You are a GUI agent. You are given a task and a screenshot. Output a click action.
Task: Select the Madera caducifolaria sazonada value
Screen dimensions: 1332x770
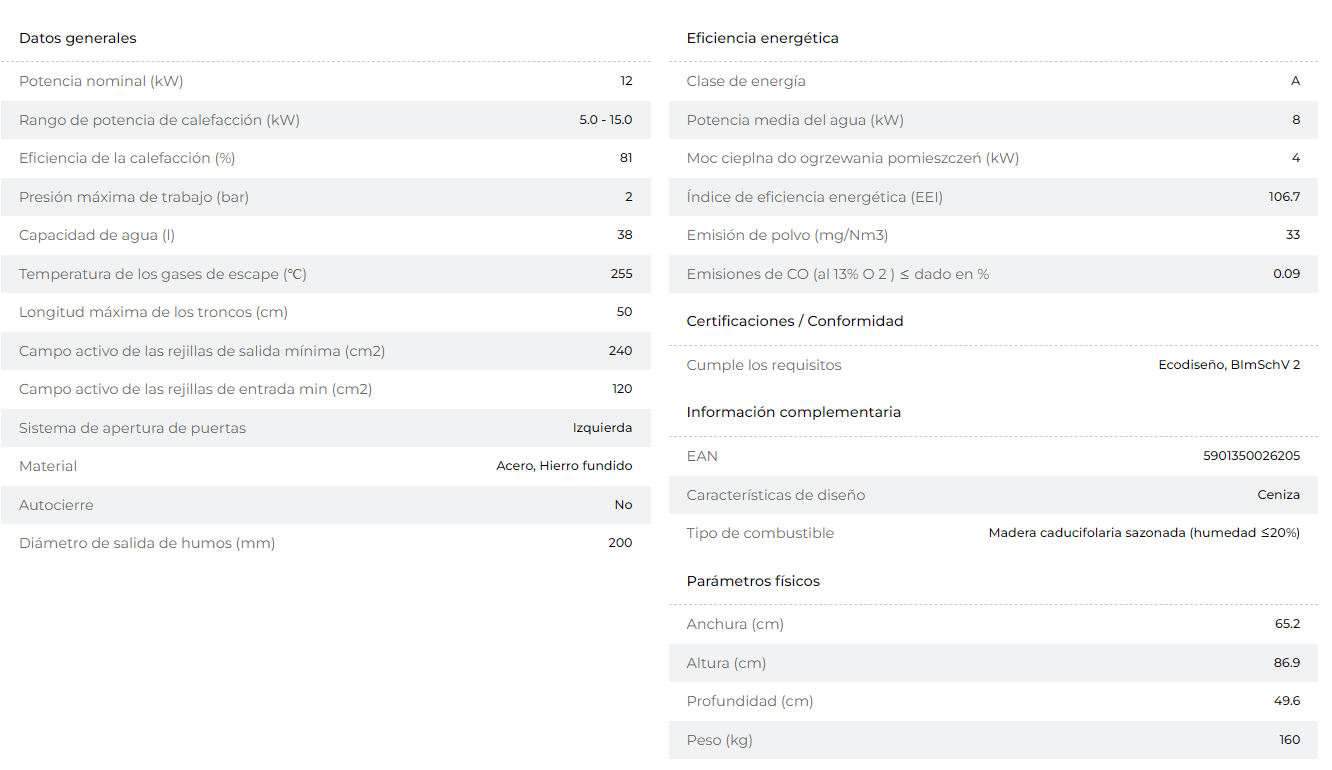[1144, 533]
